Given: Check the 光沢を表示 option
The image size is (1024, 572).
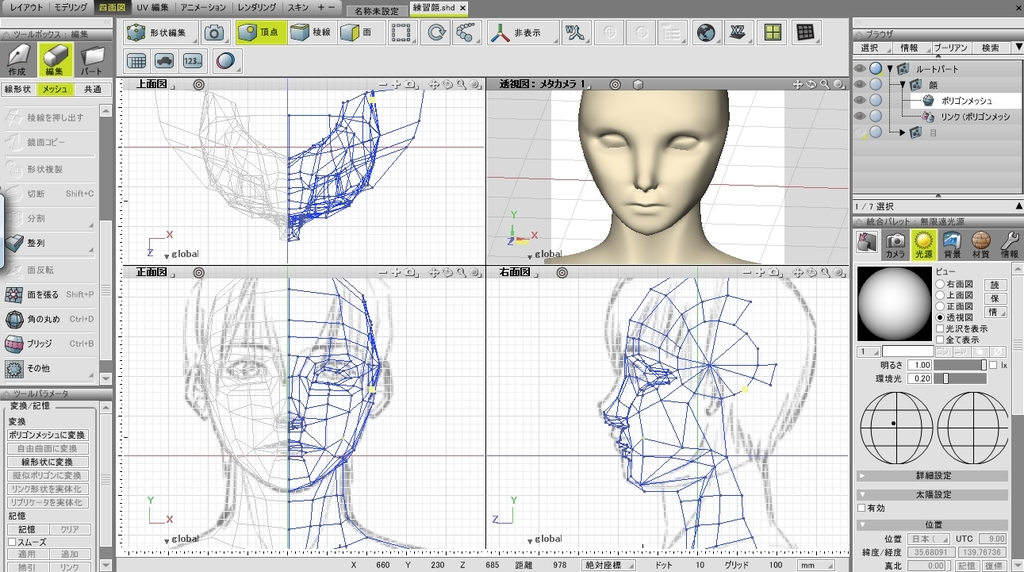Looking at the screenshot, I should pyautogui.click(x=940, y=328).
